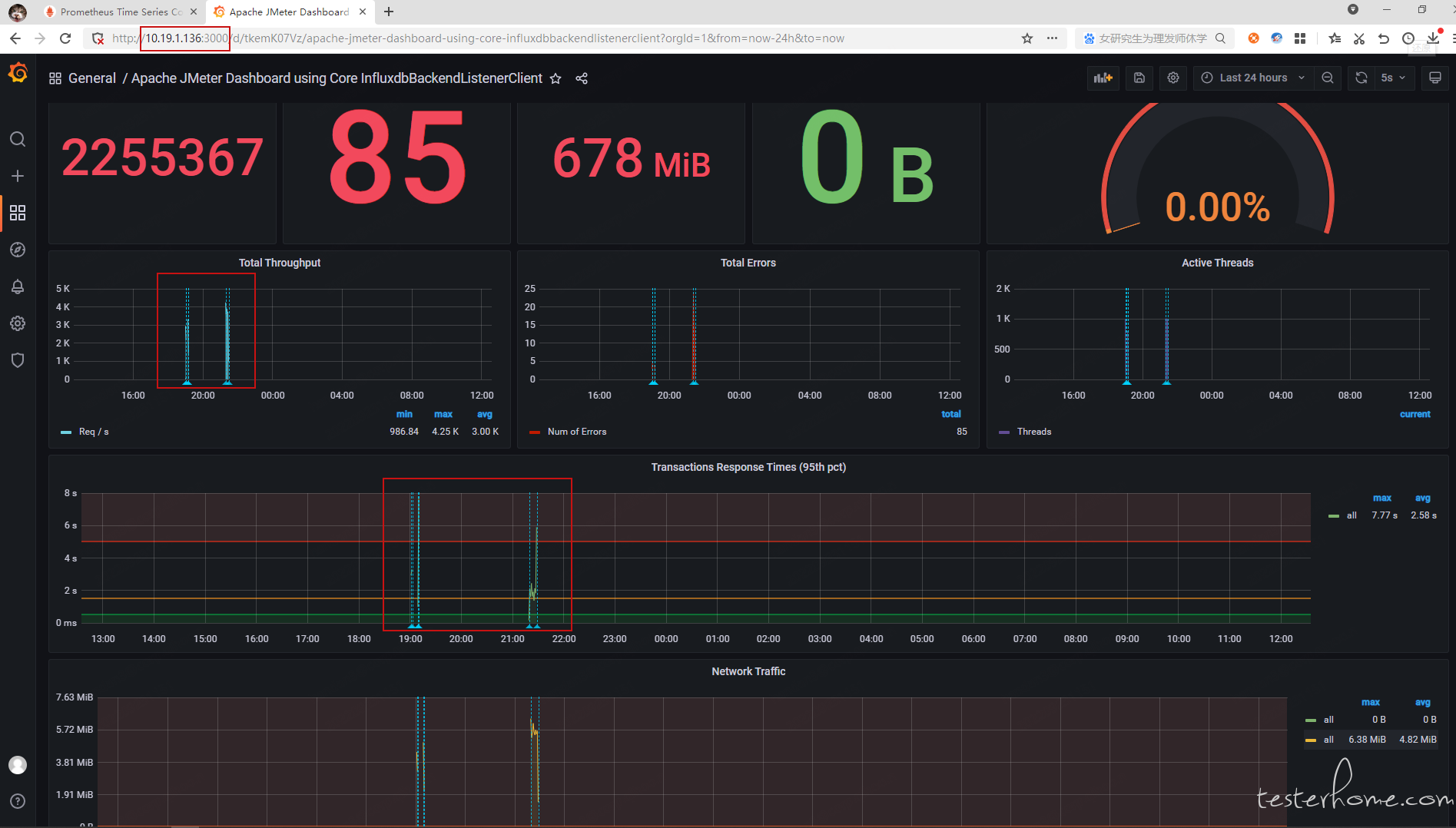This screenshot has height=828, width=1456.
Task: Click the browser apps grid extension icon
Action: (1300, 38)
